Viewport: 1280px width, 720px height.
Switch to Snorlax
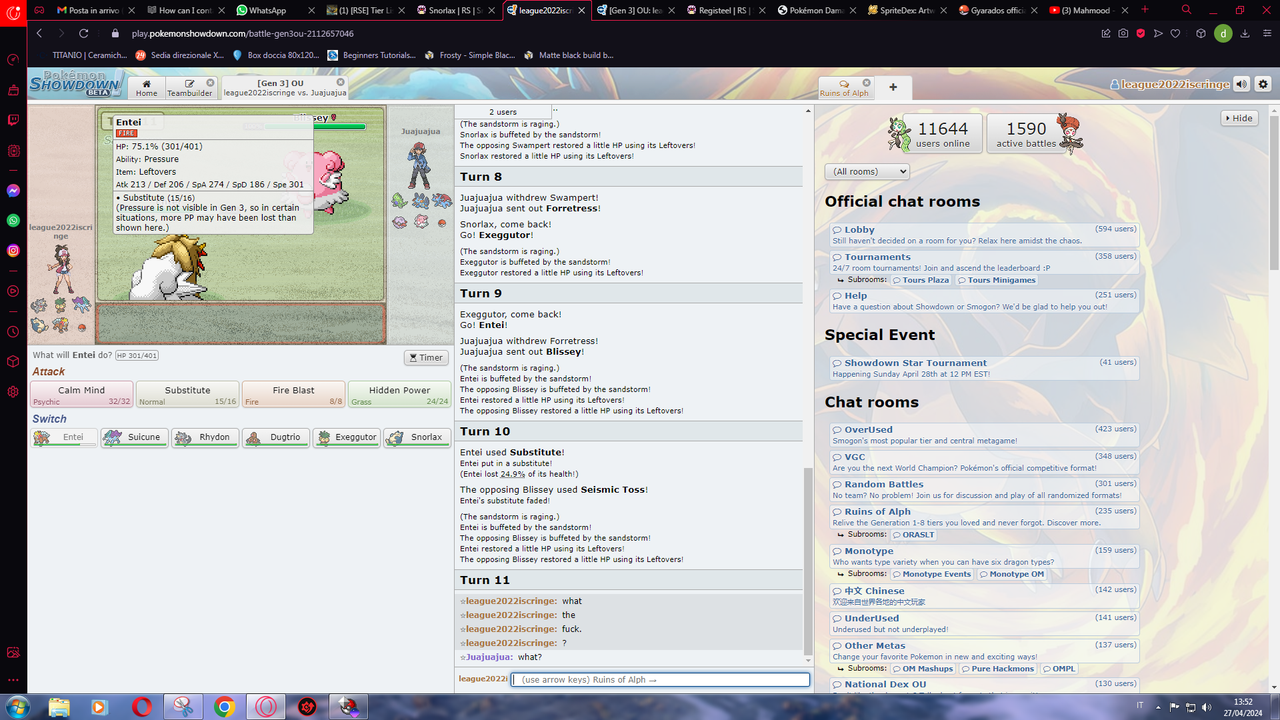coord(417,437)
